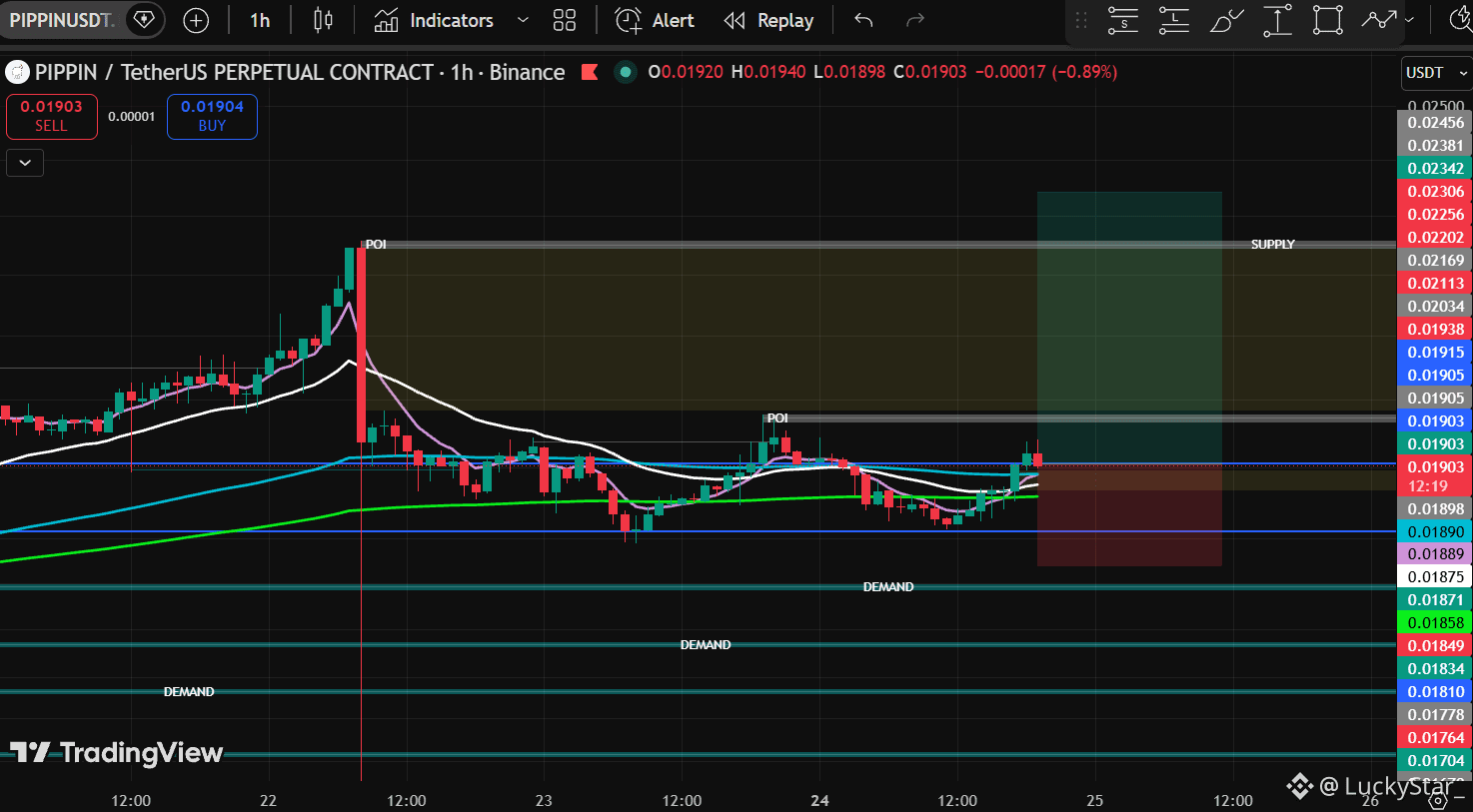Click the blue 0.01915 price label
1473x812 pixels.
click(x=1435, y=353)
